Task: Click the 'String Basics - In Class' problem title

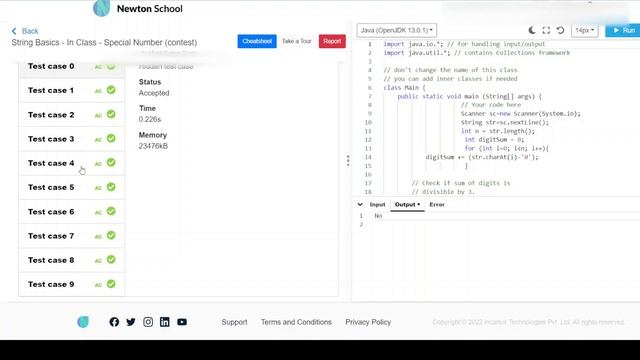Action: [x=104, y=42]
